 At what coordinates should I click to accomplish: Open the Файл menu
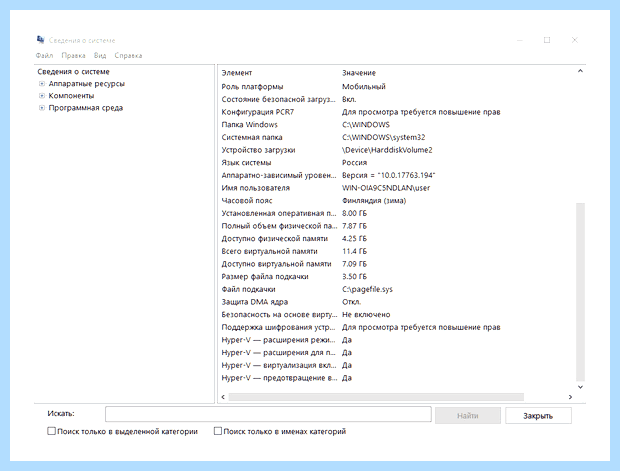pyautogui.click(x=44, y=55)
